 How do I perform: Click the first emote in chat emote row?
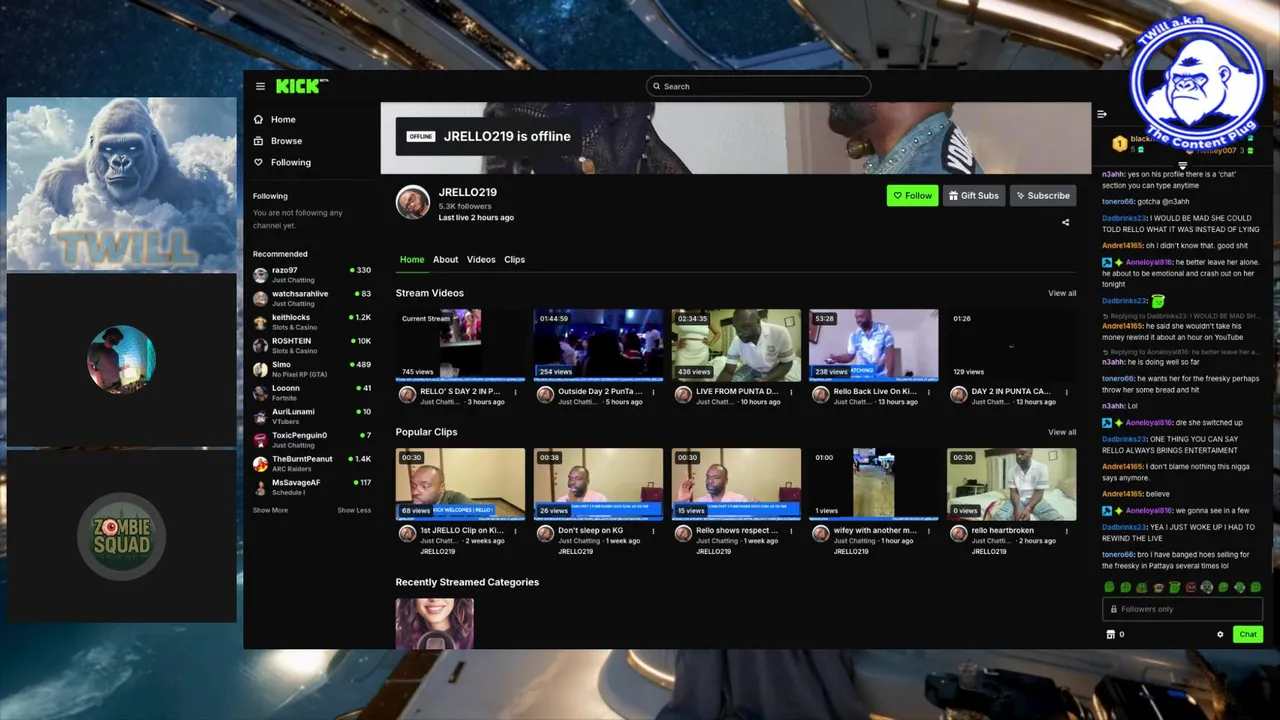[1109, 588]
